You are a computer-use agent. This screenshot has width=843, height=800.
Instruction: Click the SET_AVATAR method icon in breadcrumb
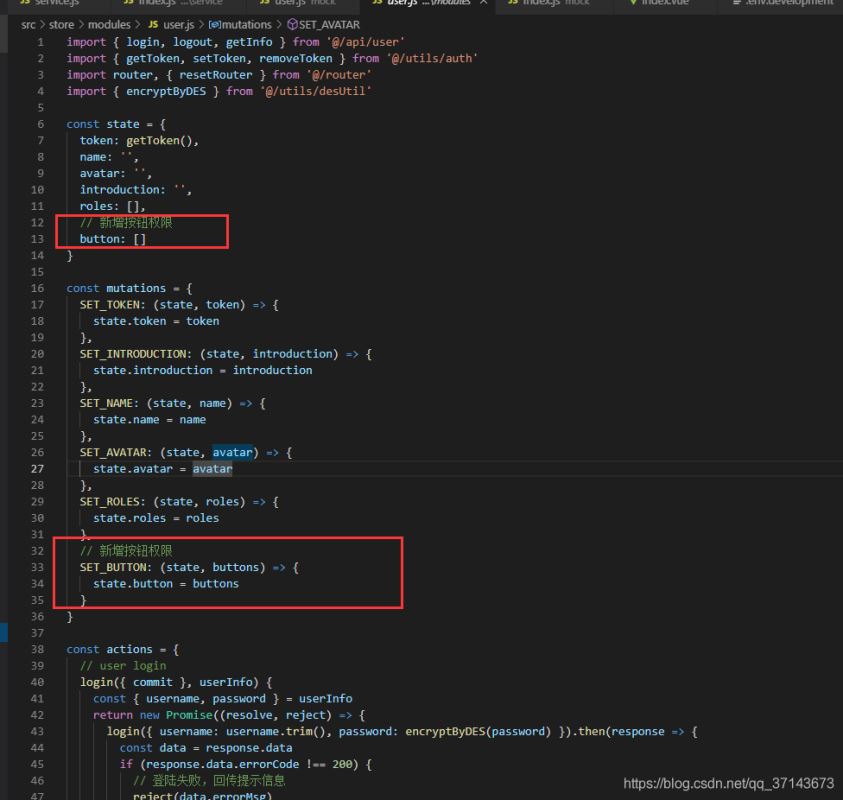[x=292, y=24]
